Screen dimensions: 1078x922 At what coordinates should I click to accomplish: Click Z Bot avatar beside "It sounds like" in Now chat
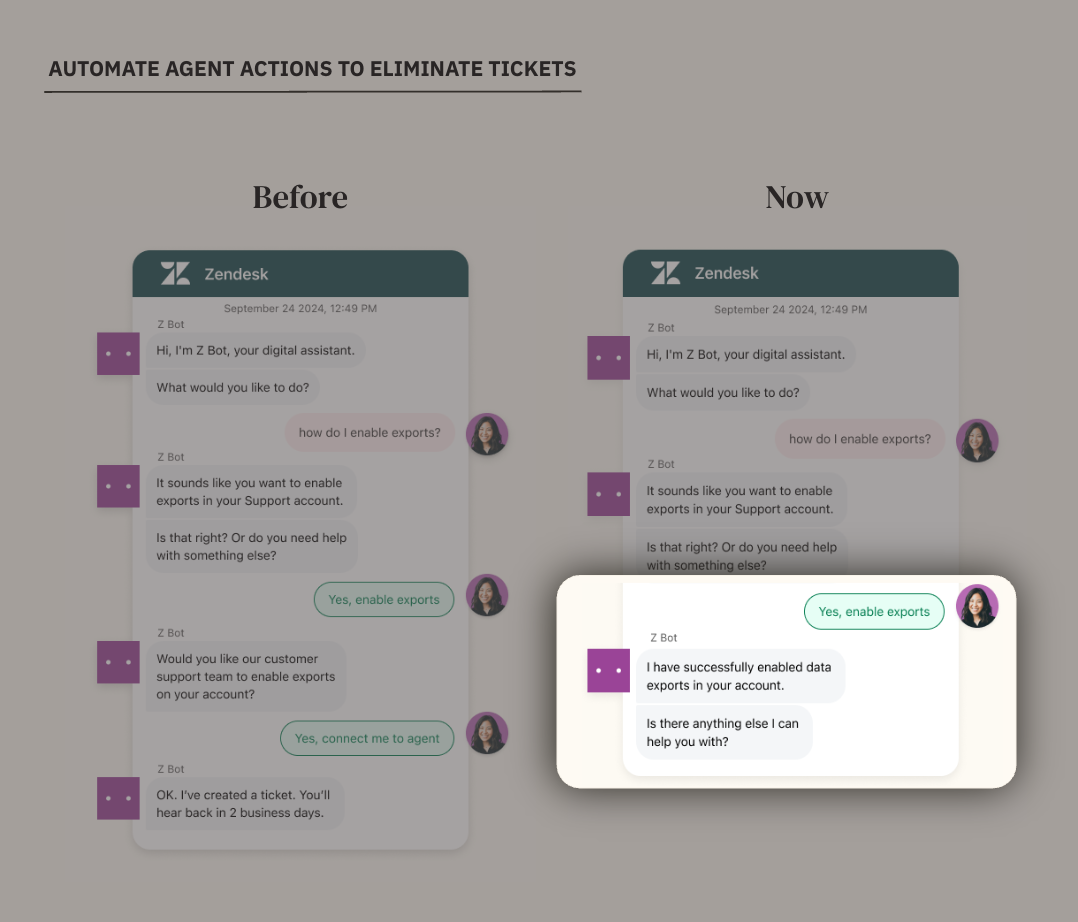click(x=608, y=494)
